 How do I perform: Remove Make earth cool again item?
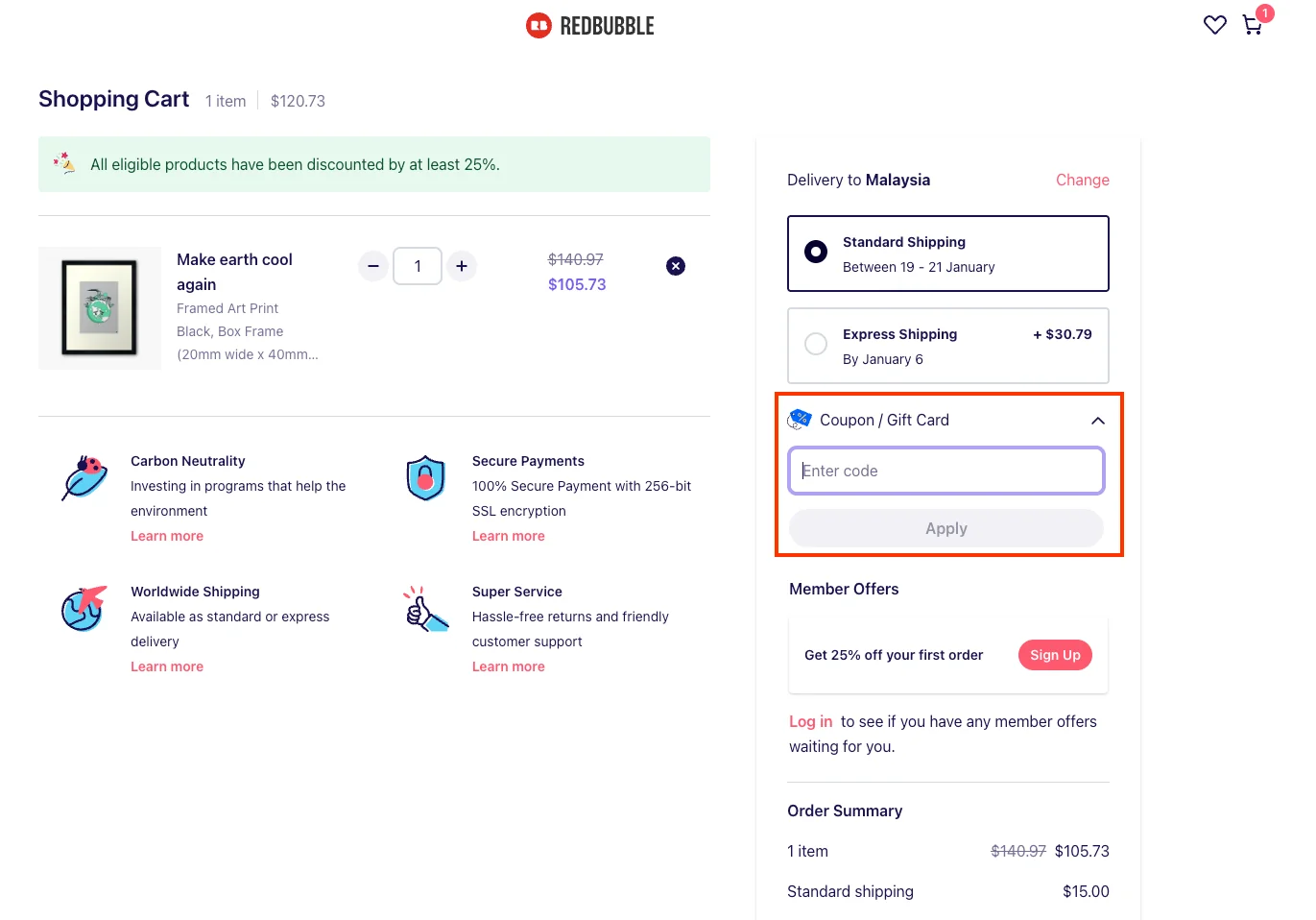[x=676, y=266]
